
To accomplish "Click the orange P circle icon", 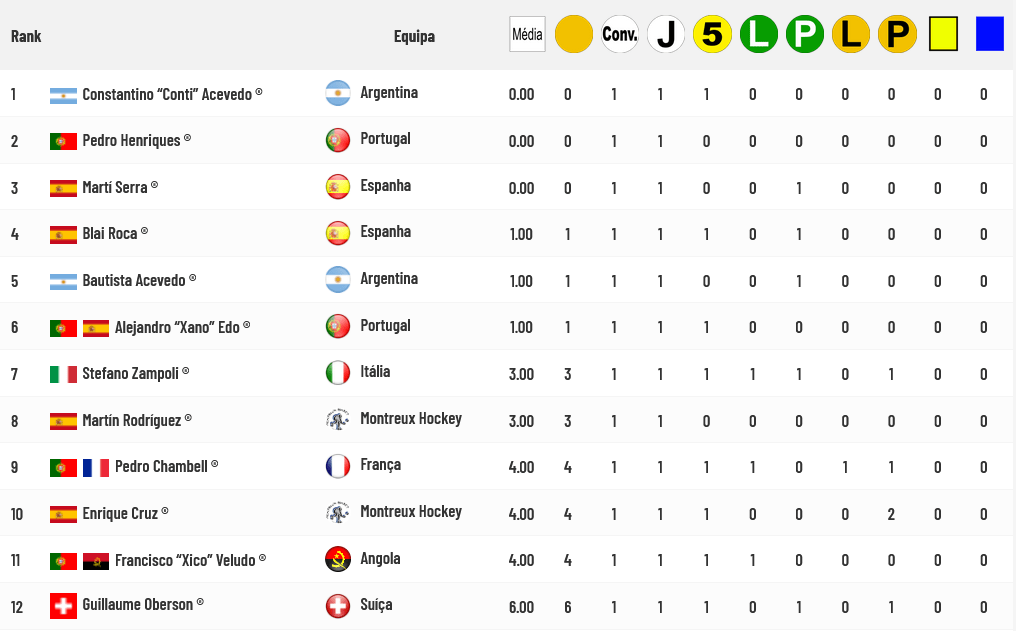I will pos(897,34).
